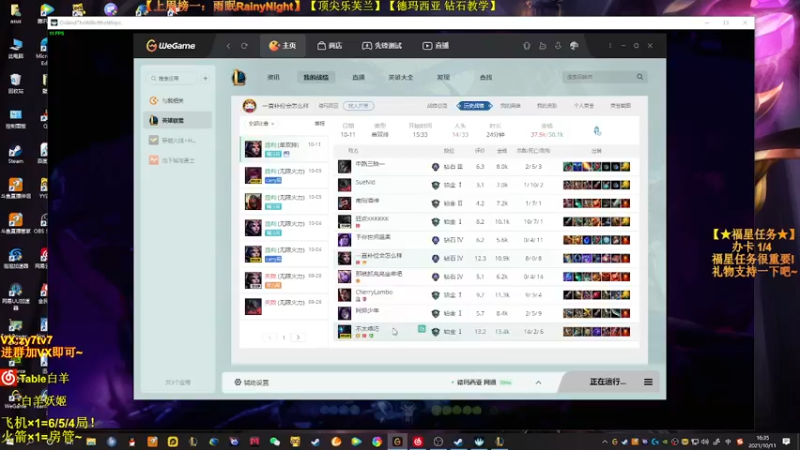Go back with the WeGame back arrow
800x450 pixels.
(x=229, y=46)
